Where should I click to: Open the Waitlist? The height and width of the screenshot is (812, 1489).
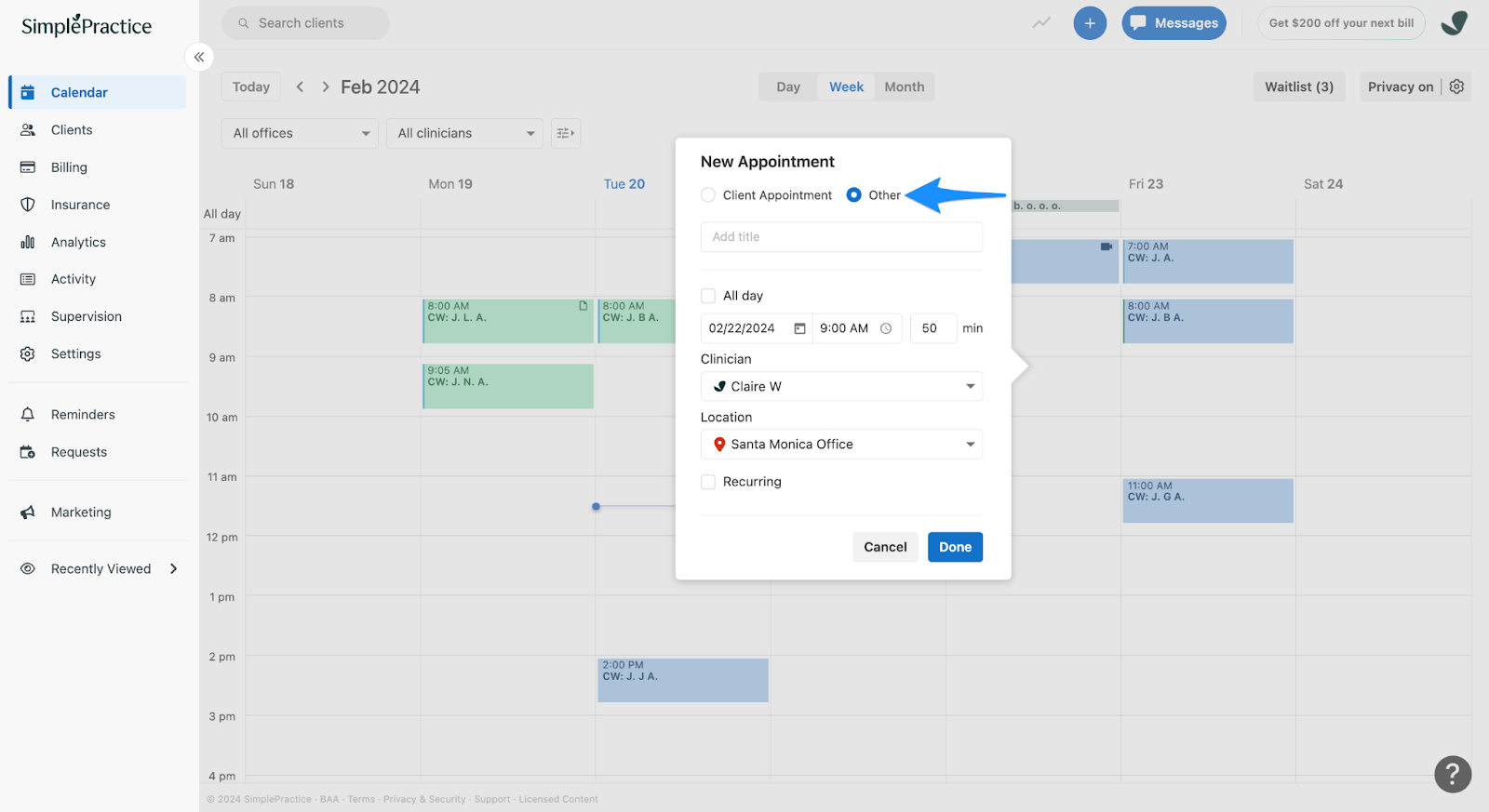[1297, 86]
